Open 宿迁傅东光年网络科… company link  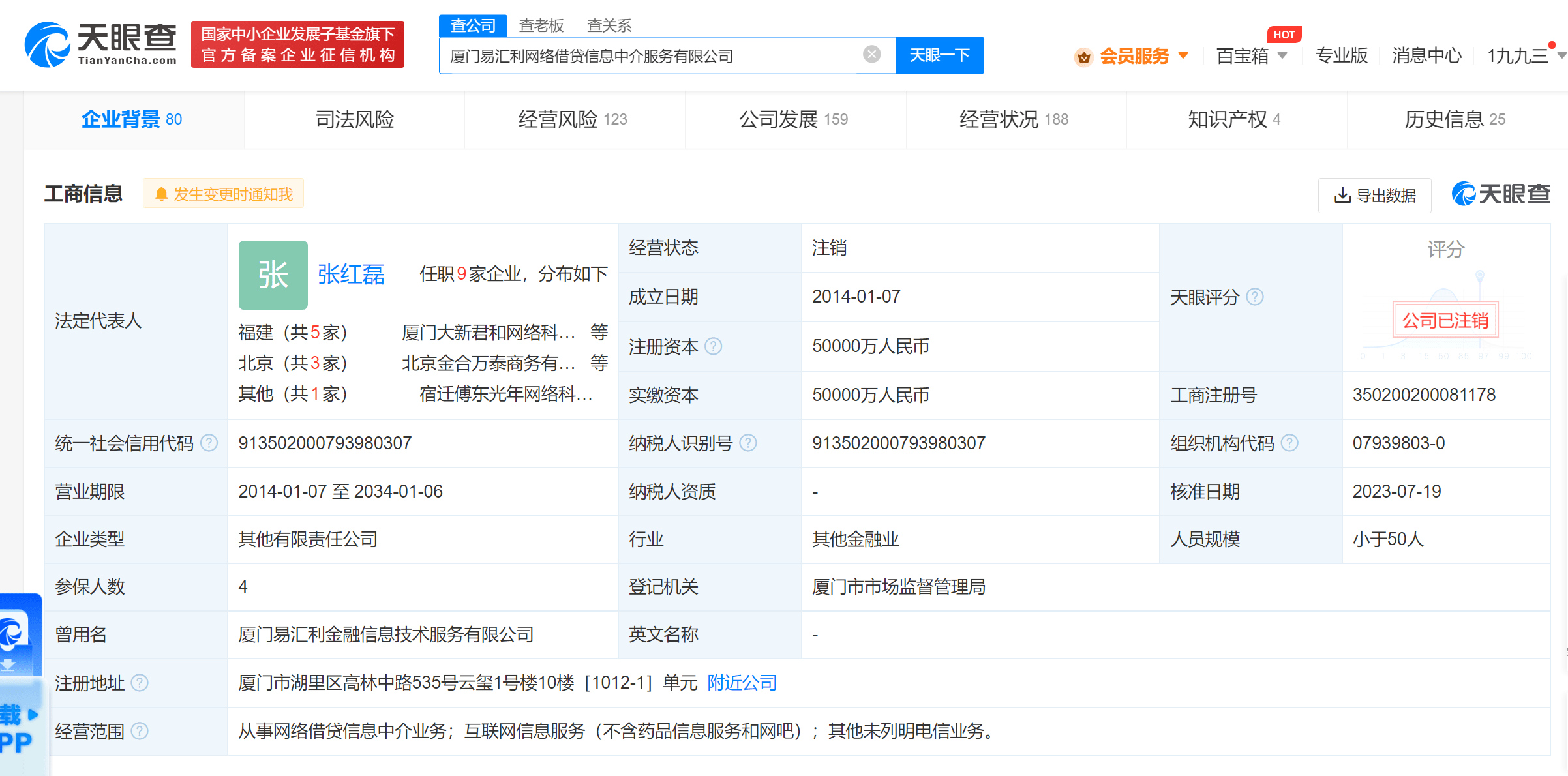click(x=506, y=394)
